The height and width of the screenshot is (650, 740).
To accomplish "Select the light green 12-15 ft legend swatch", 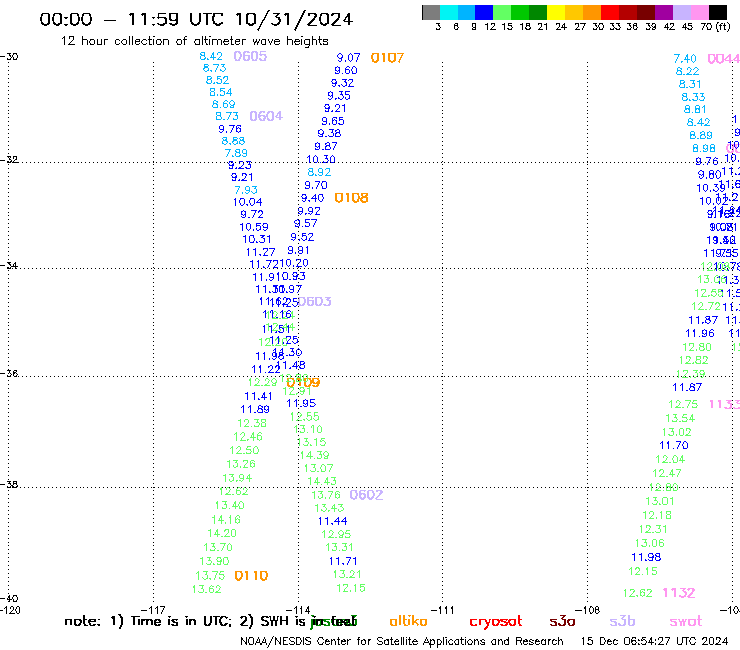I will 502,12.
